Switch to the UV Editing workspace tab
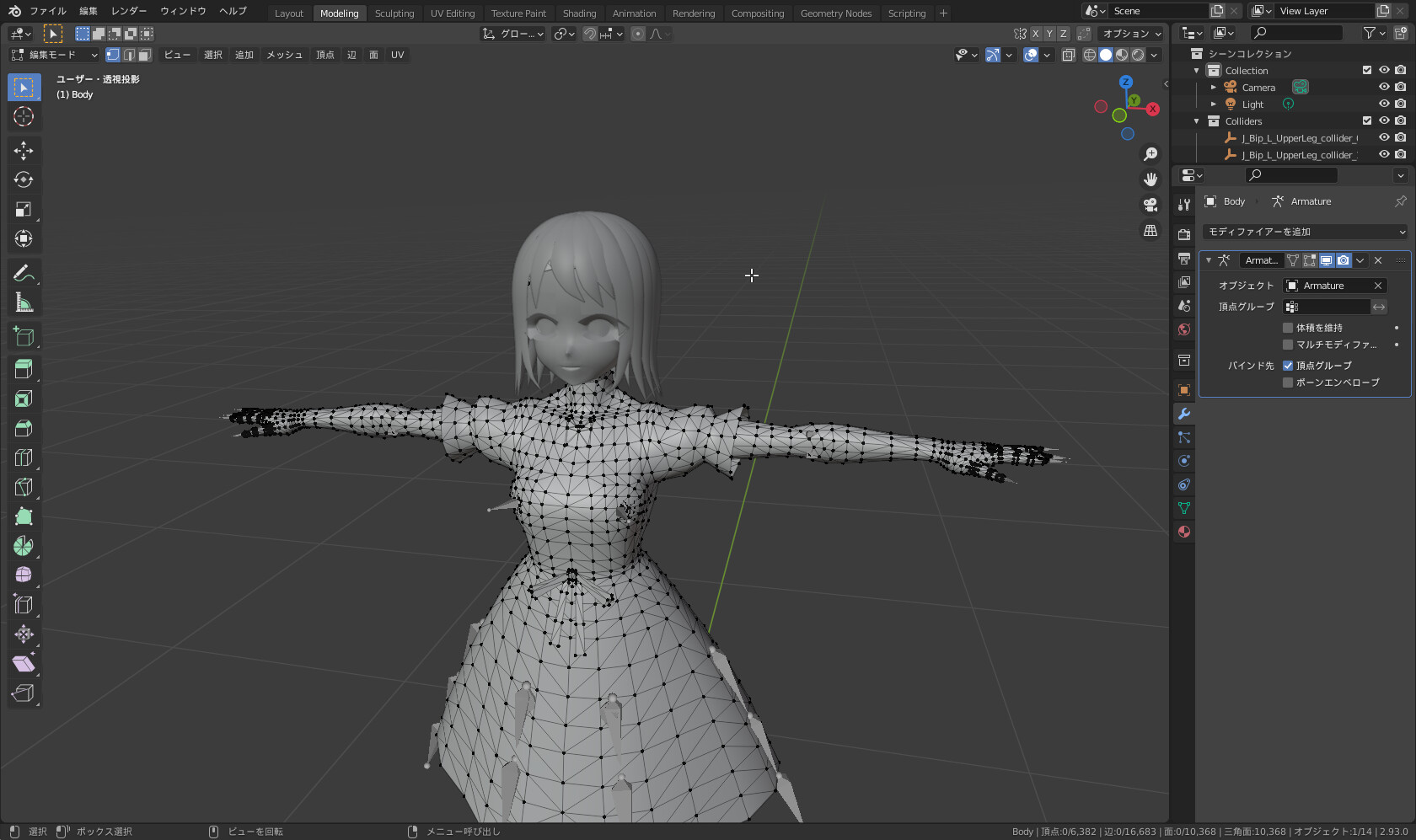Image resolution: width=1416 pixels, height=840 pixels. pos(453,13)
